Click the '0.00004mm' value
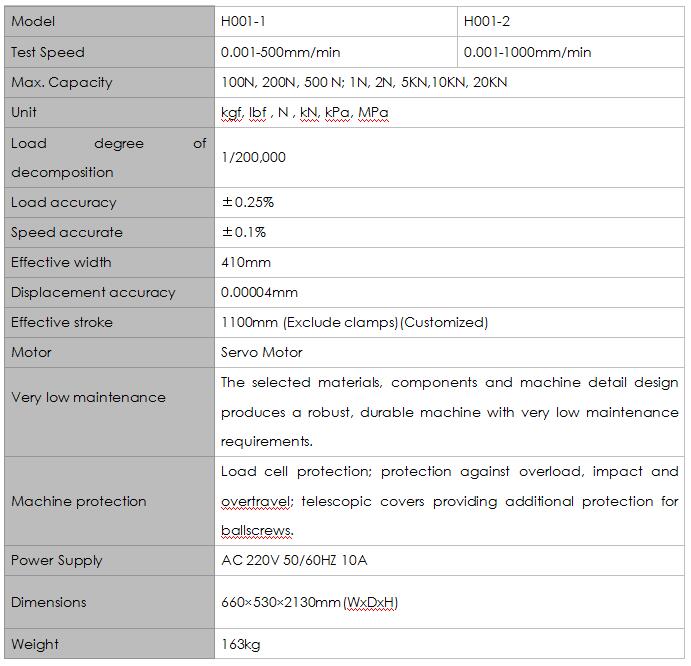The image size is (691, 666). (259, 292)
